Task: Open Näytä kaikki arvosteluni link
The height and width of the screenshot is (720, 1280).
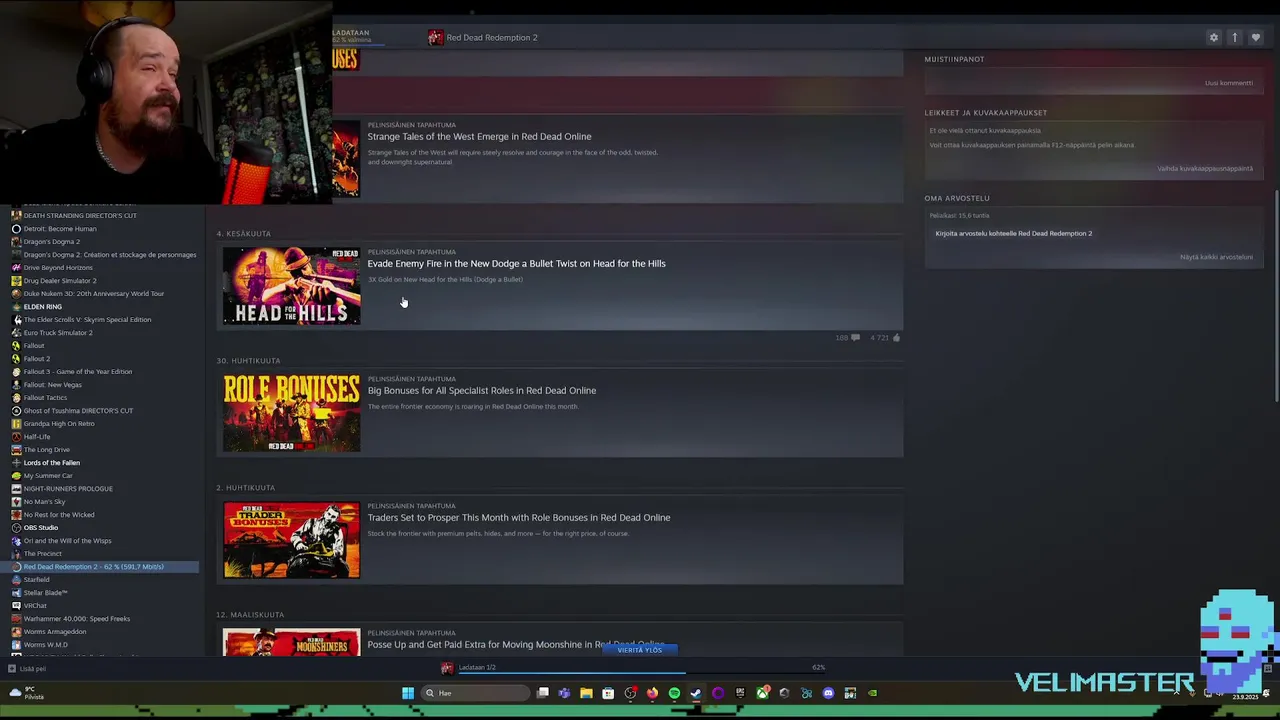Action: pyautogui.click(x=1216, y=257)
